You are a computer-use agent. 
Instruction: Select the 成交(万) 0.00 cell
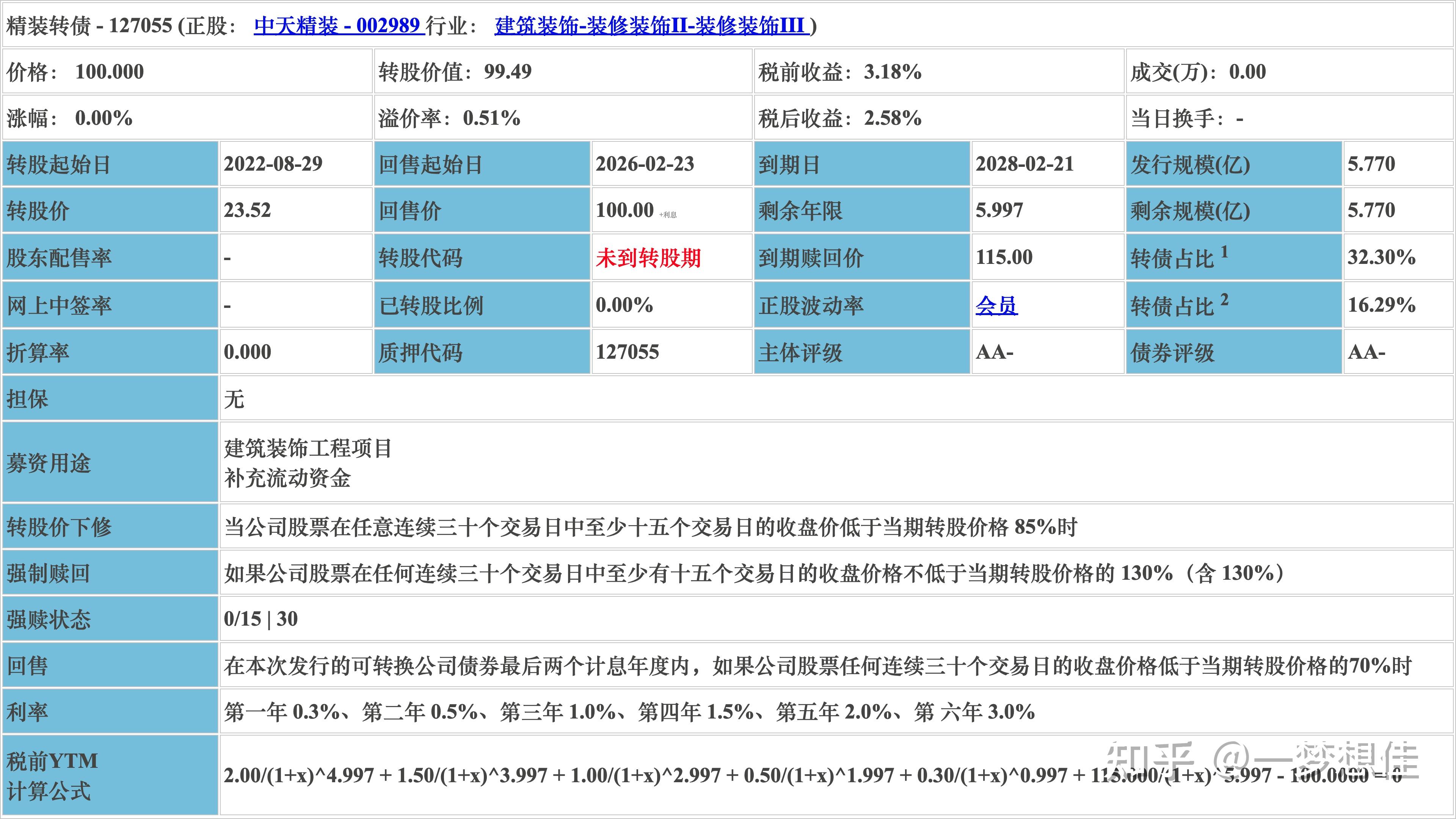[x=1289, y=71]
